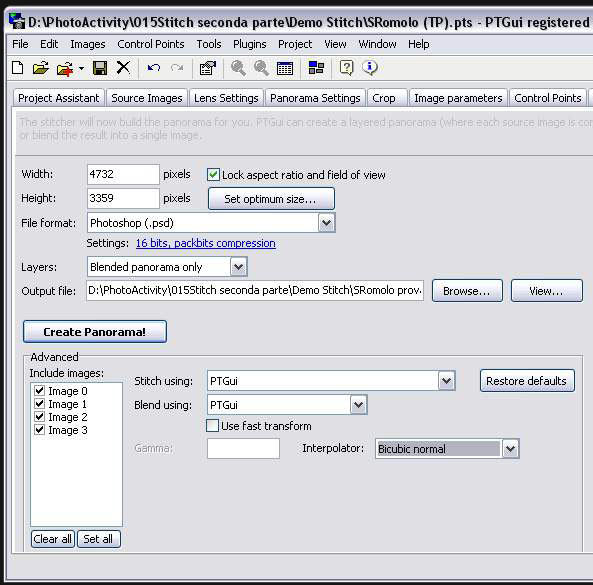Uncheck Image 1 in Include images list
This screenshot has height=585, width=593.
(39, 403)
